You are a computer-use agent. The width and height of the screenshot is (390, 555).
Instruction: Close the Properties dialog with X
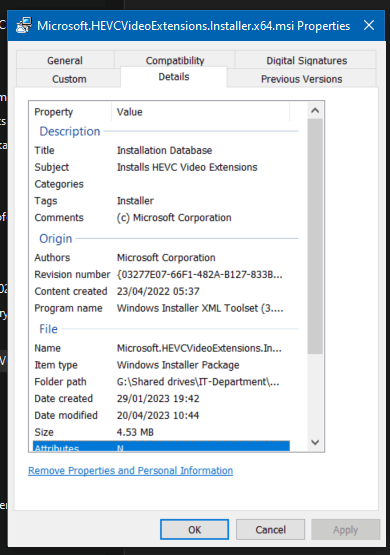(x=369, y=25)
